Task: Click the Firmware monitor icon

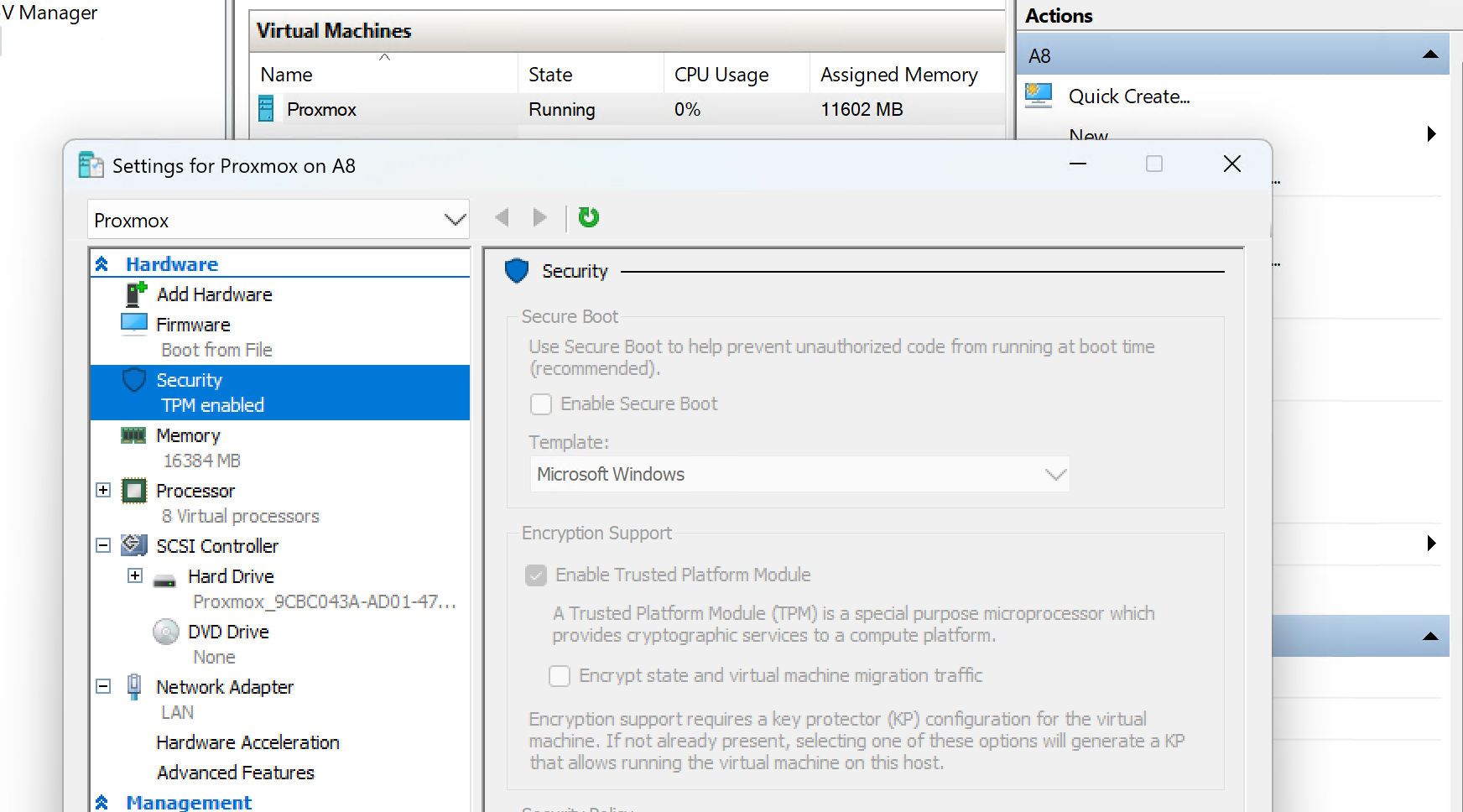Action: [x=134, y=324]
